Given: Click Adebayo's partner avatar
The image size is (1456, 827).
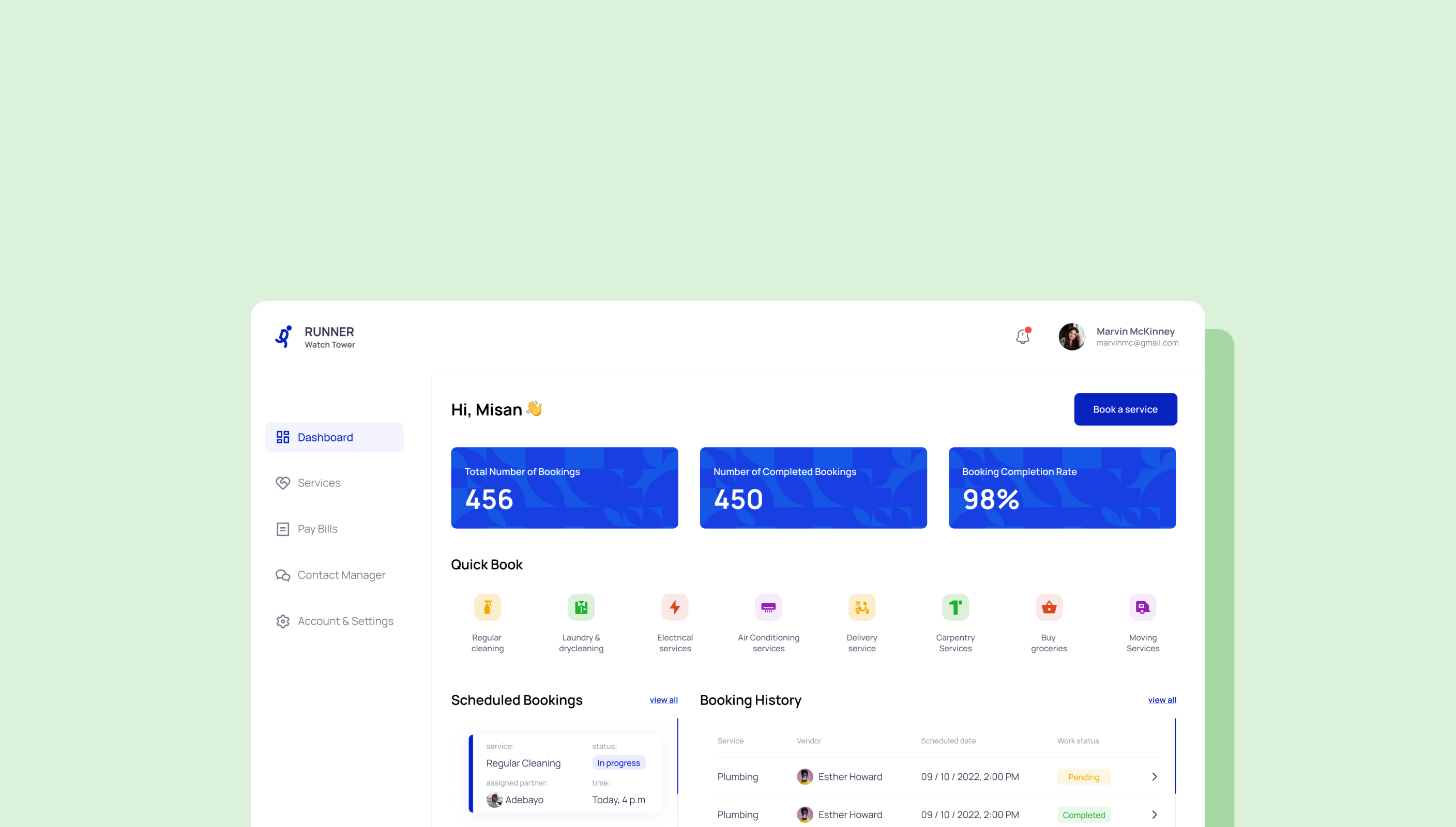Looking at the screenshot, I should [494, 800].
